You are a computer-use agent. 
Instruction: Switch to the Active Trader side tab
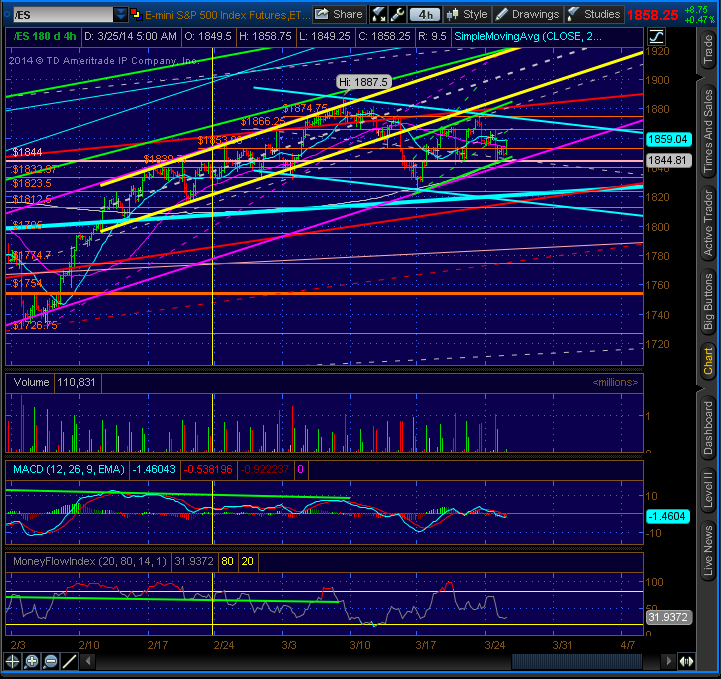[709, 223]
